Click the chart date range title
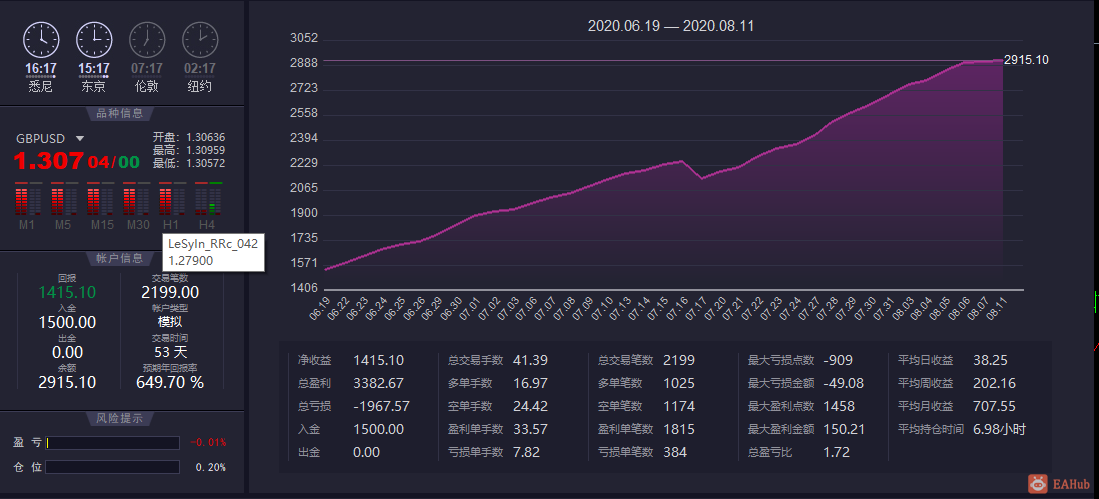Screen dimensions: 1099x499 click(x=671, y=26)
